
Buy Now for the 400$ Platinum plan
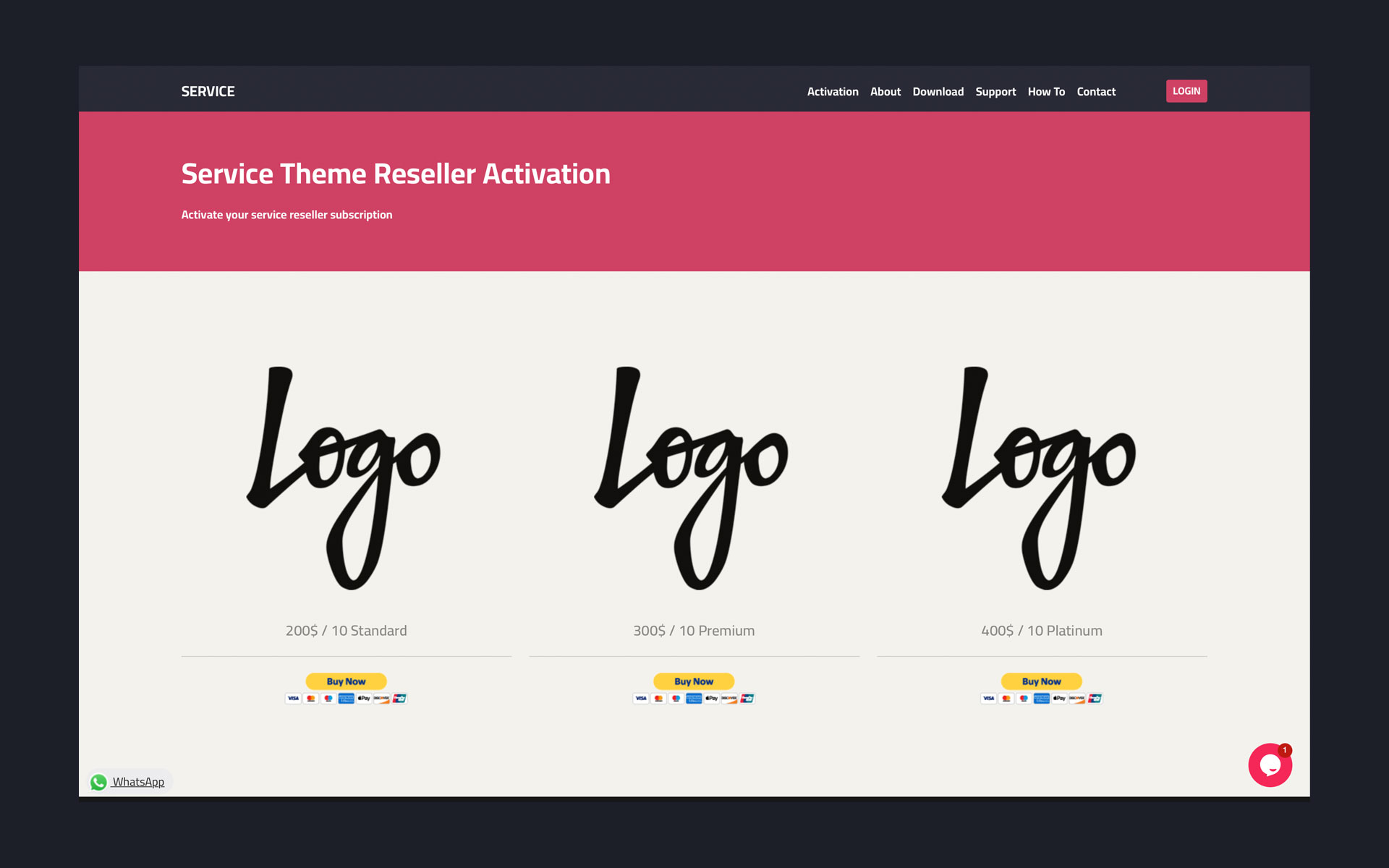(x=1041, y=681)
